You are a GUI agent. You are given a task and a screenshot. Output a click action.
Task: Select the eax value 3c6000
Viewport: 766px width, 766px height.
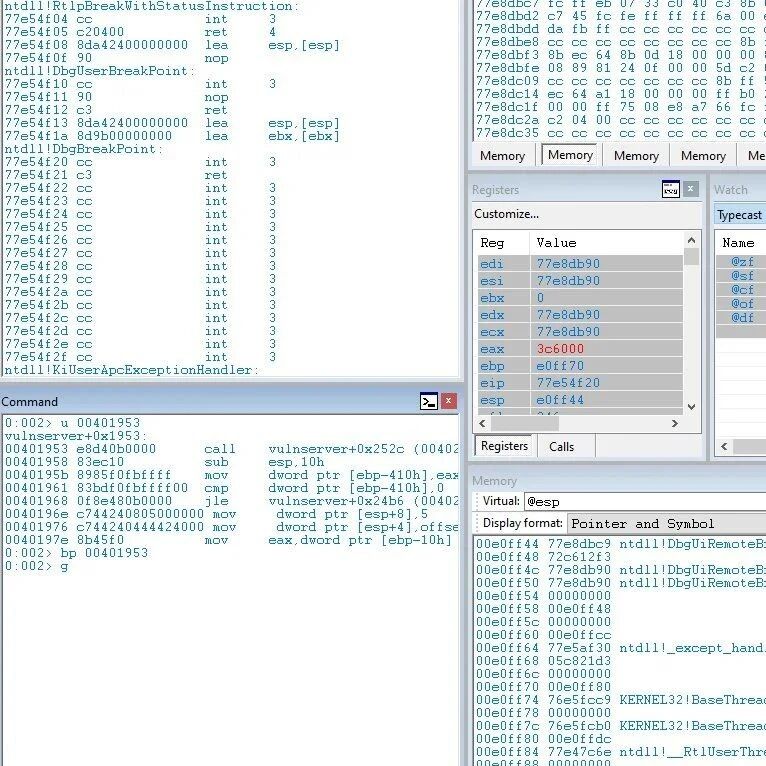point(560,349)
